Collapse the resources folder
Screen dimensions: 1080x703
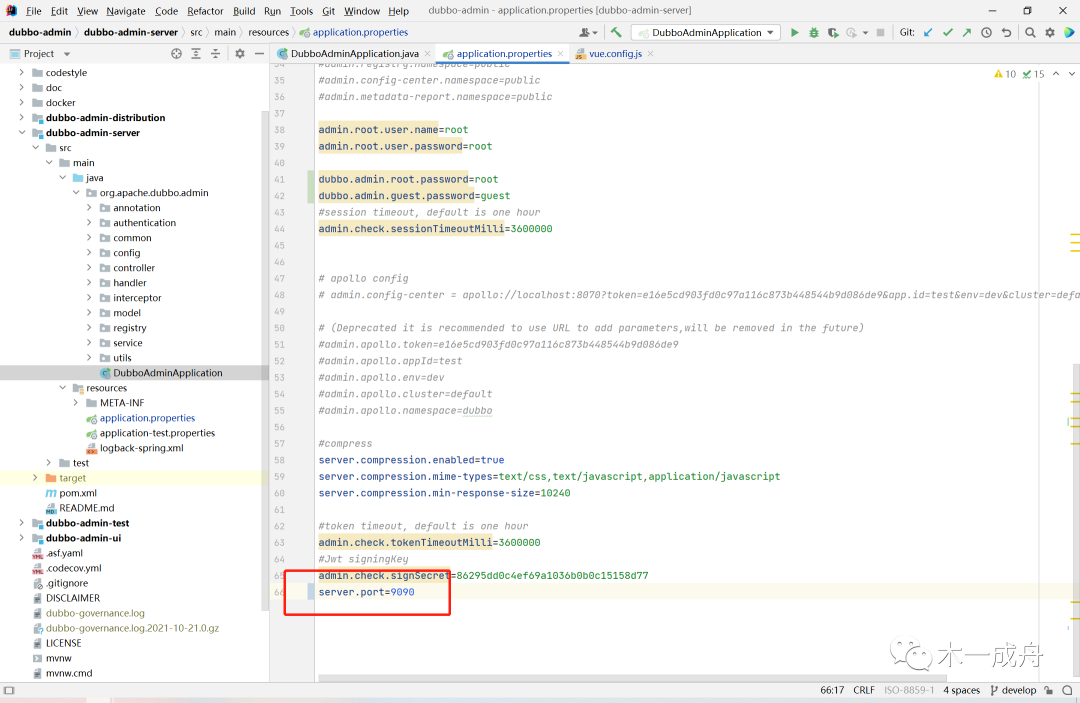(63, 388)
